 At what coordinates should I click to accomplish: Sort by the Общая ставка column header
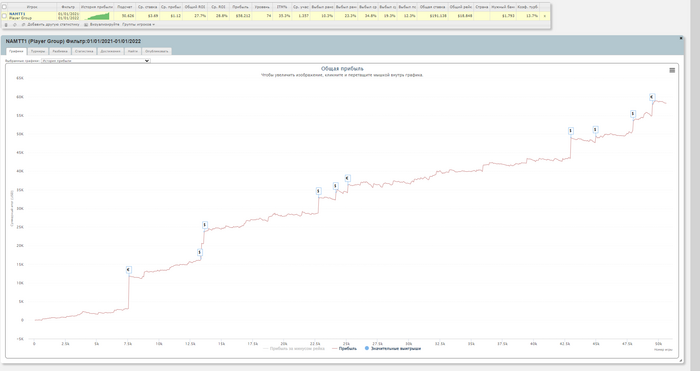pos(433,7)
